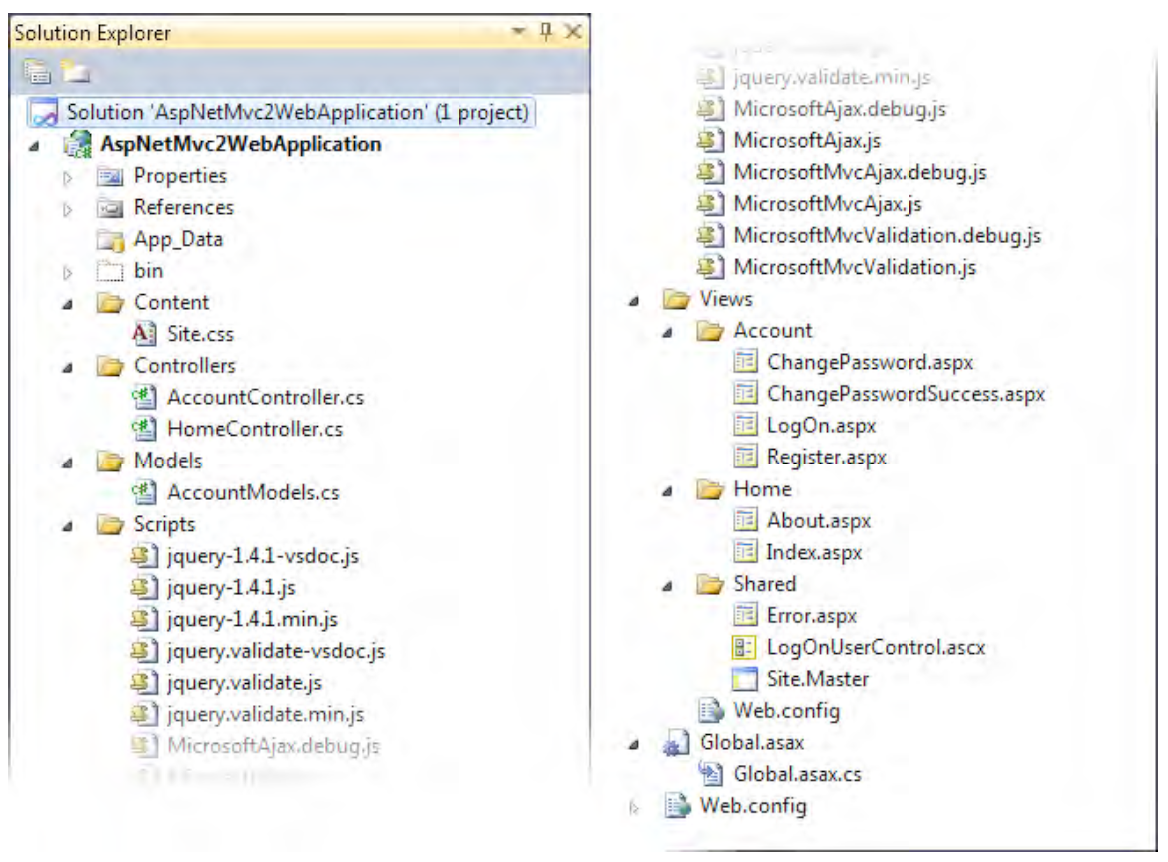The height and width of the screenshot is (862, 1168).
Task: Collapse the Models folder
Action: coord(68,463)
